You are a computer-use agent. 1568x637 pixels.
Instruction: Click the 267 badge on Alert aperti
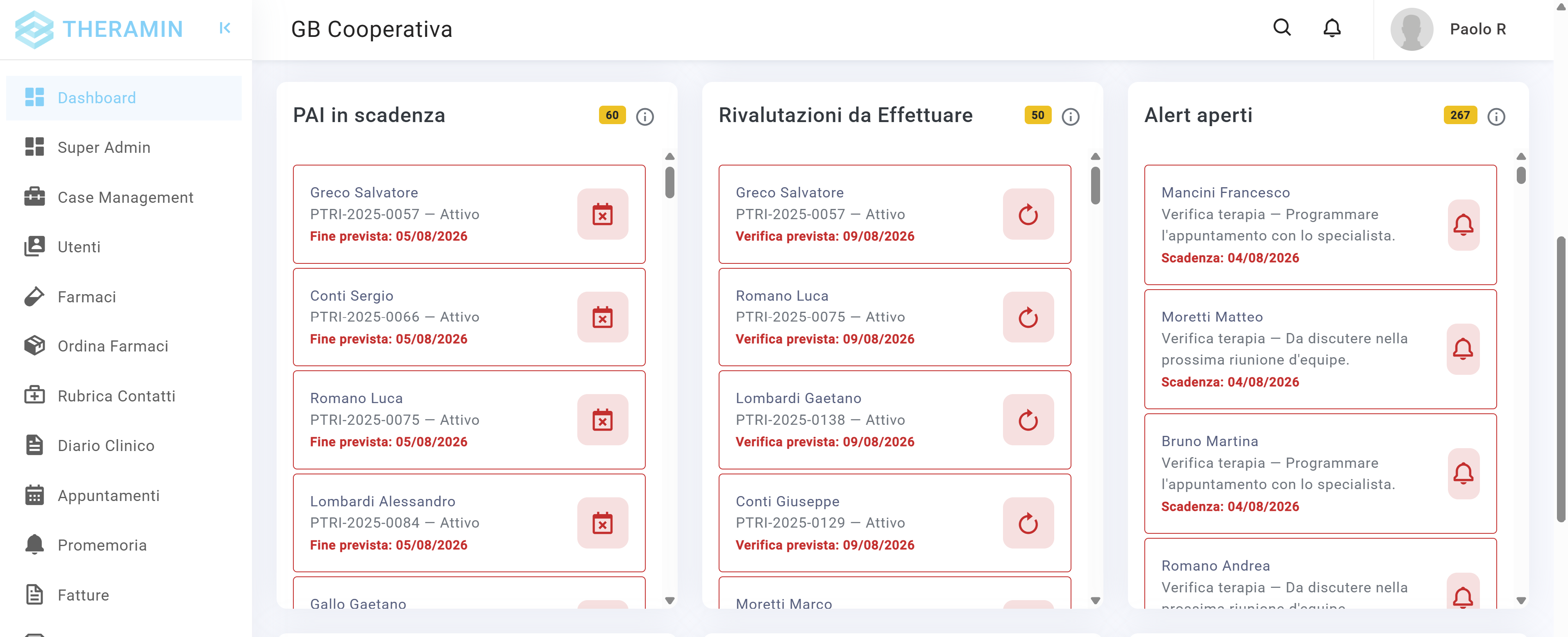point(1460,115)
